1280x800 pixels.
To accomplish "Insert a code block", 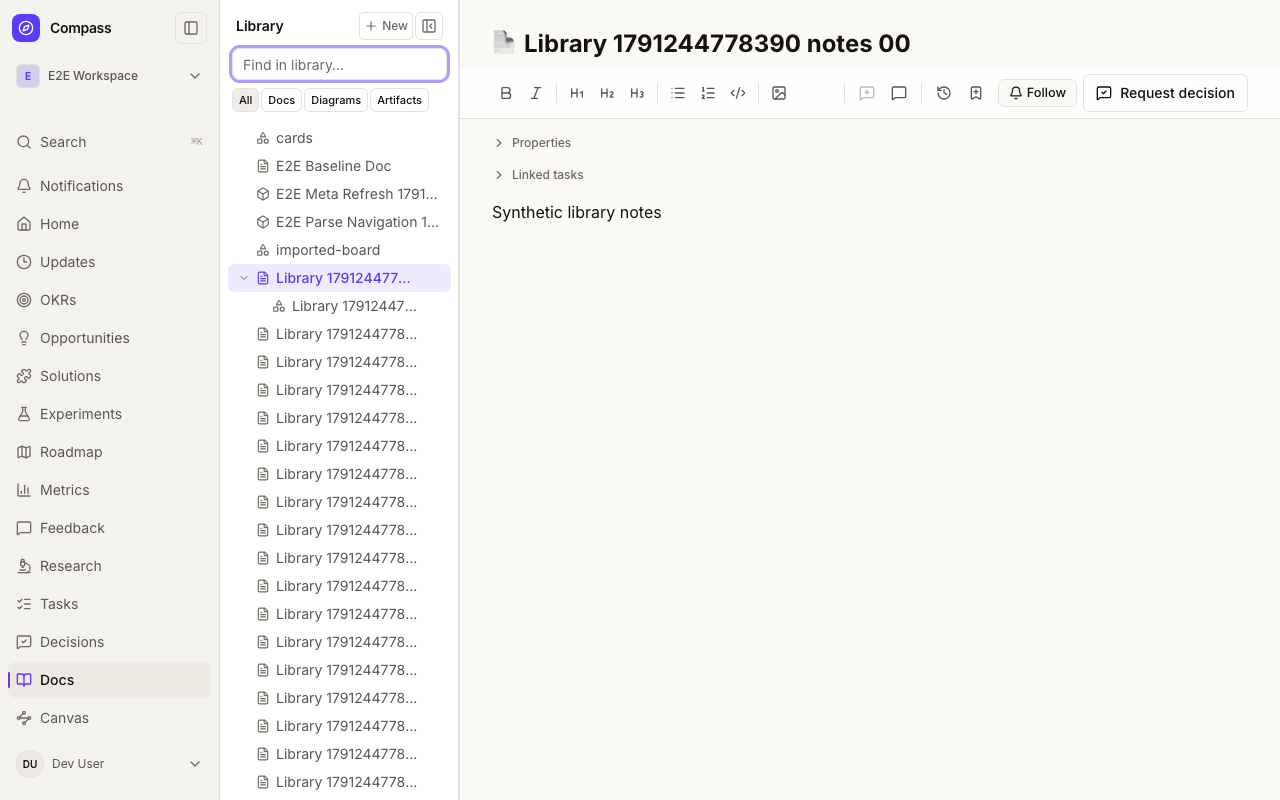I will pyautogui.click(x=738, y=93).
